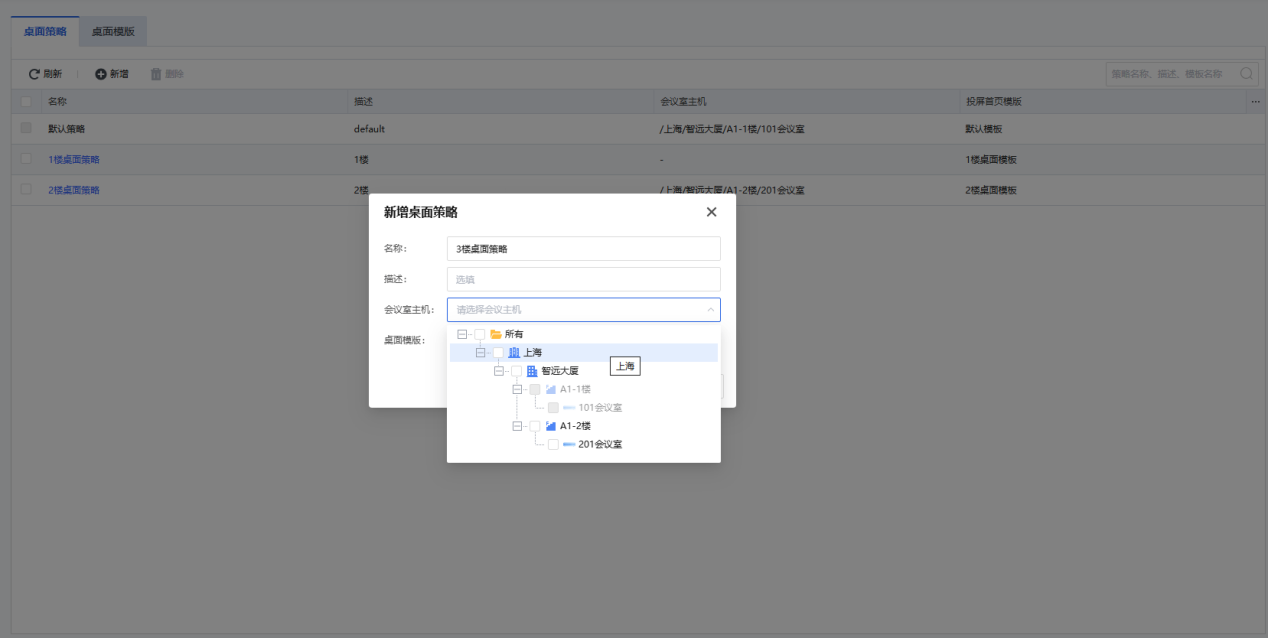
Task: Click the 刷新 refresh icon
Action: 34,74
